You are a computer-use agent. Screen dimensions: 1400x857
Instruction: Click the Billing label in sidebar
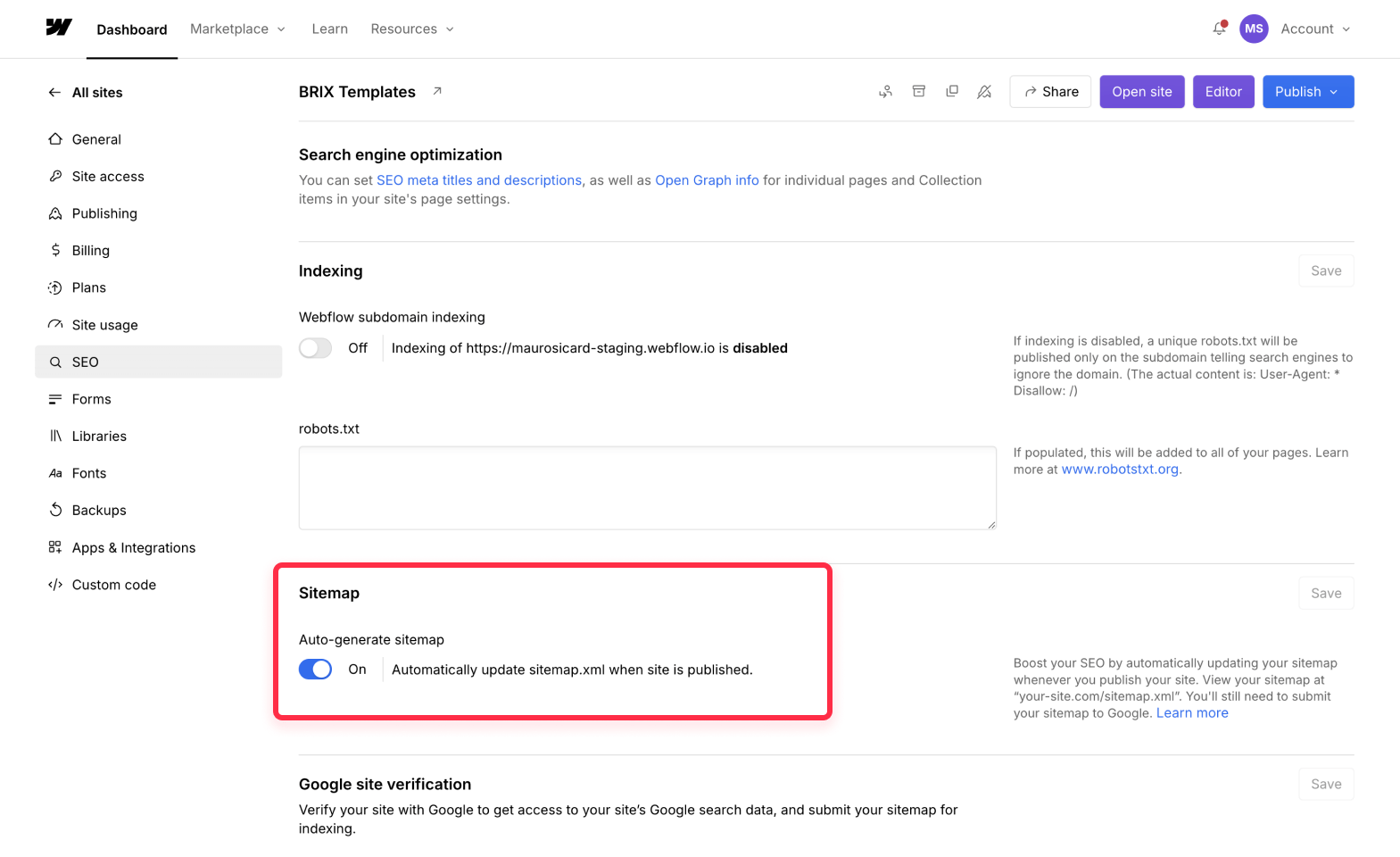click(91, 251)
